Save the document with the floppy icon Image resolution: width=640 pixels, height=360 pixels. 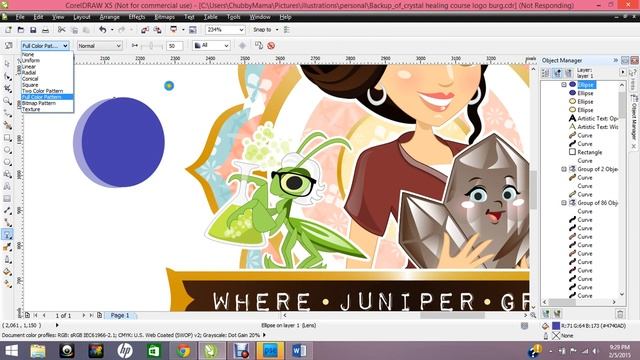33,30
